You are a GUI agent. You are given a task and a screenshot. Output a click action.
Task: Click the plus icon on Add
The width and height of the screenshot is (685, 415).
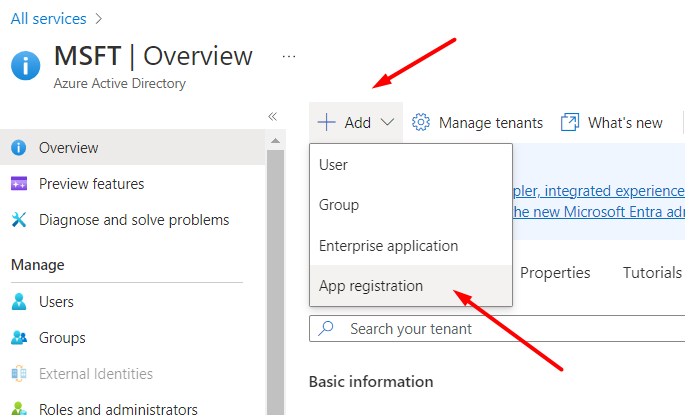click(x=326, y=122)
